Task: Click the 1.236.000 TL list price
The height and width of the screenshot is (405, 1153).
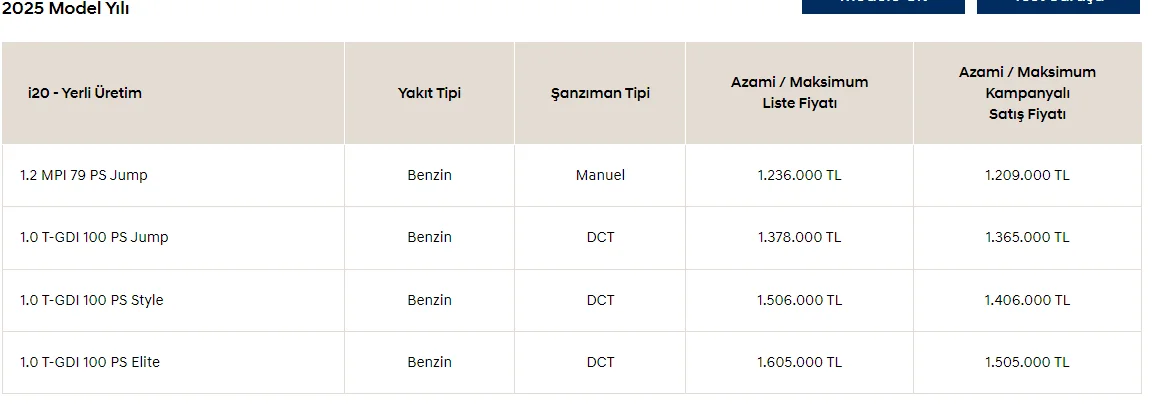Action: pyautogui.click(x=799, y=175)
